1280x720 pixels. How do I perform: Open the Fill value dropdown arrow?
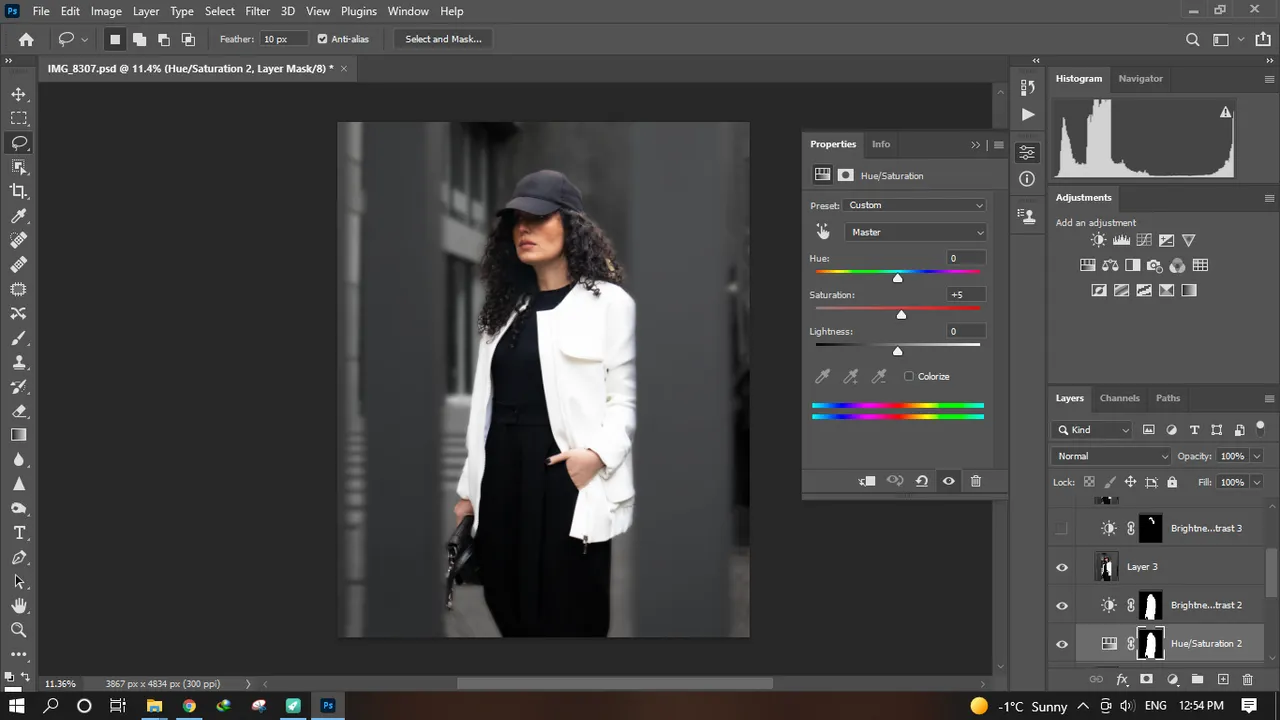pos(1256,482)
